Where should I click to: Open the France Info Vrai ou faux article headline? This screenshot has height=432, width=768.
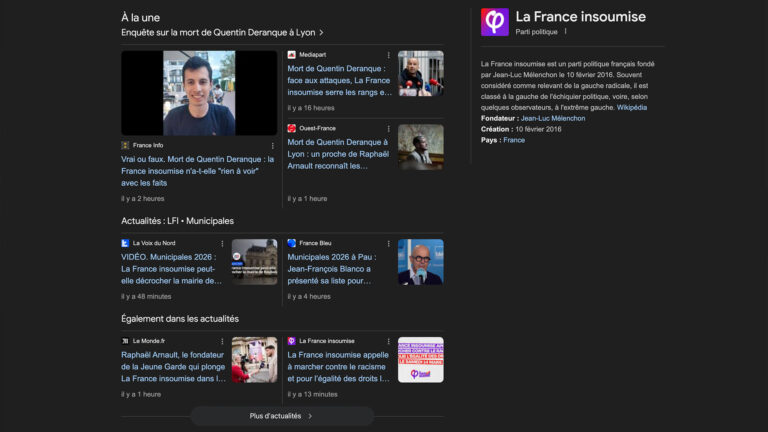coord(197,171)
